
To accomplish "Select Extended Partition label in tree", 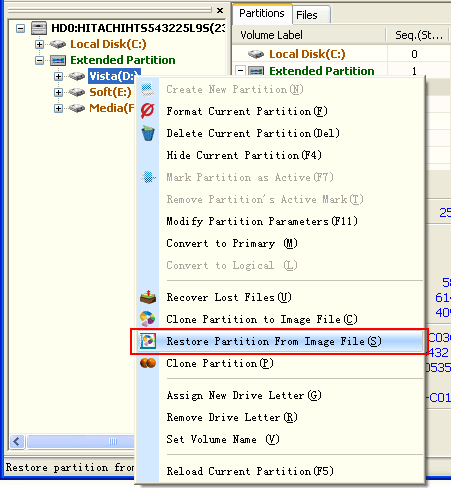I will 123,60.
